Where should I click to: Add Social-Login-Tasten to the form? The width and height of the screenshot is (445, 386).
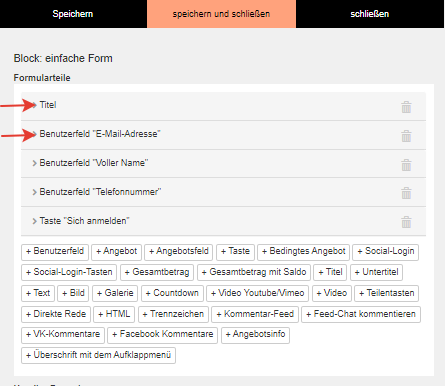[69, 272]
